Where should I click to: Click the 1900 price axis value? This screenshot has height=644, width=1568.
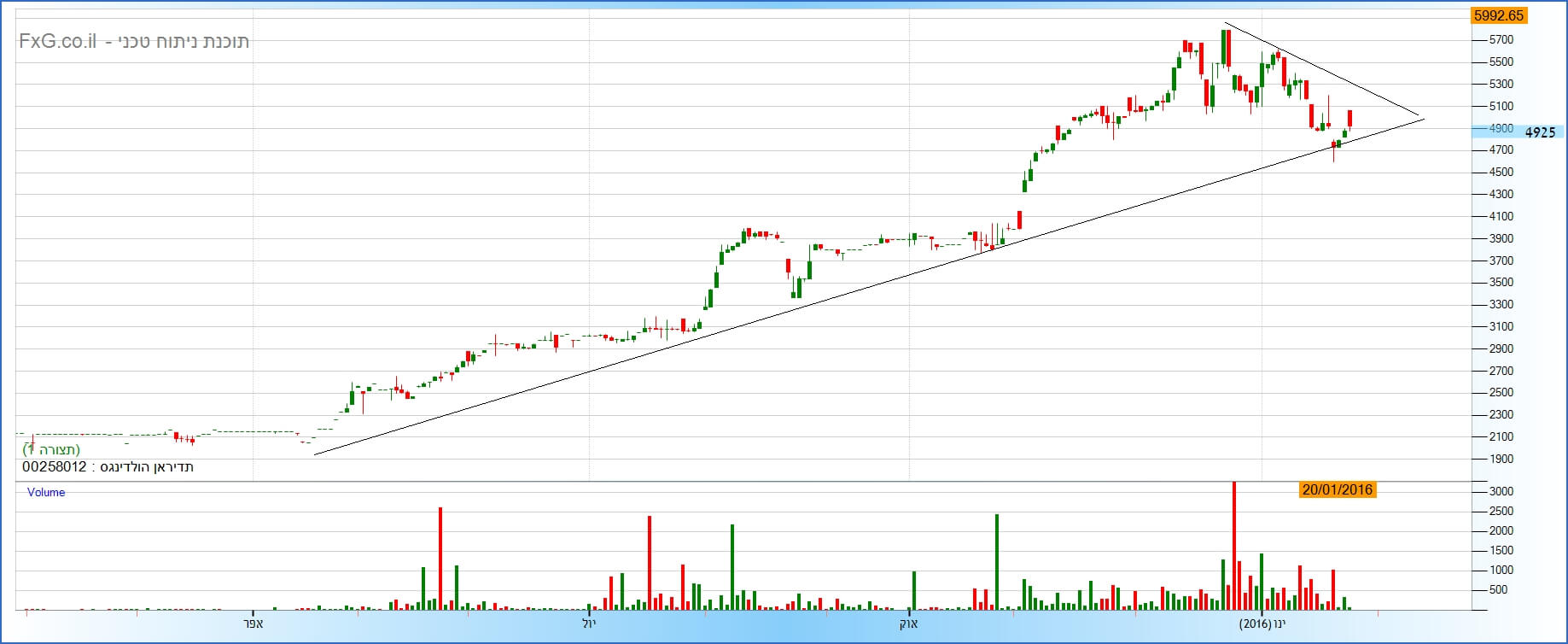[x=1501, y=460]
